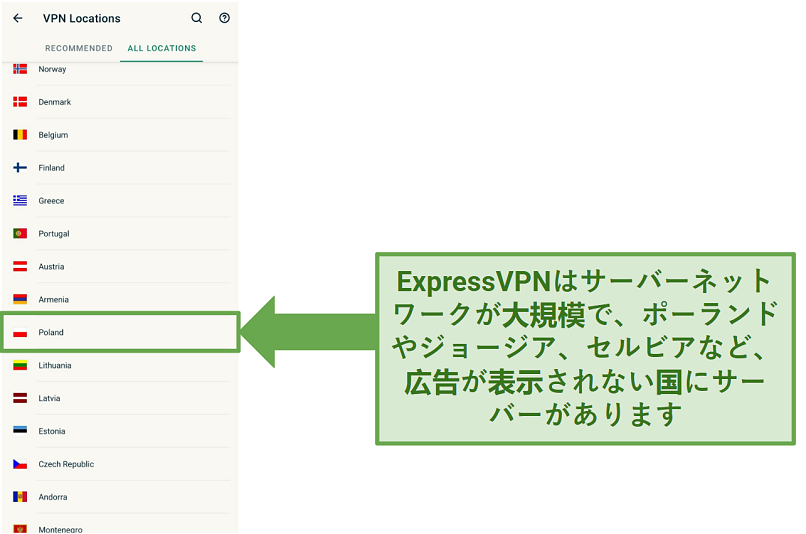This screenshot has width=806, height=534.
Task: Click the Lithuania flag icon
Action: click(x=20, y=365)
